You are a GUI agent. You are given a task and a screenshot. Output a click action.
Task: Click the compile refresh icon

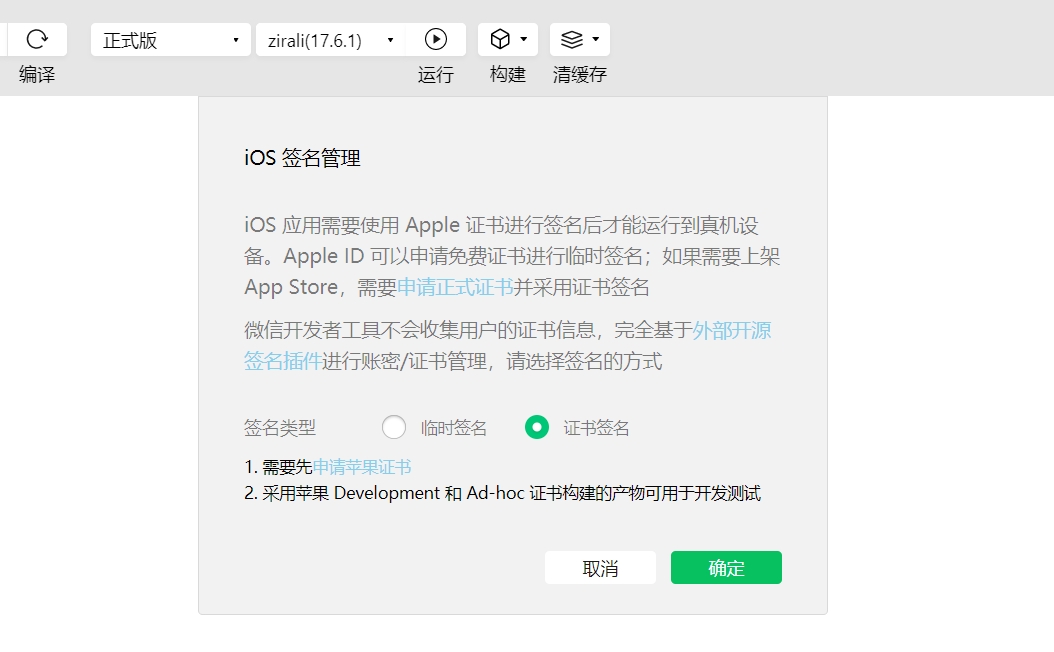(37, 39)
